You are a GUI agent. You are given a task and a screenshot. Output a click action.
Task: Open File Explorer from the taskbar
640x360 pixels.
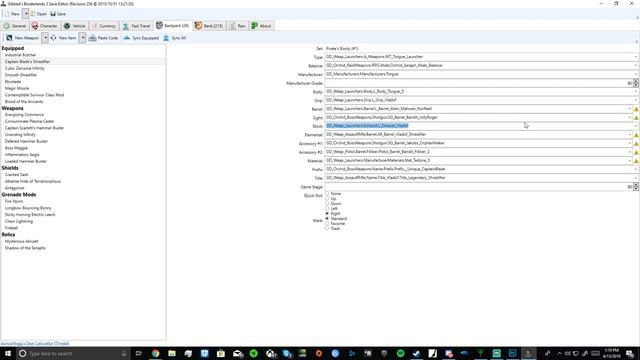172,353
